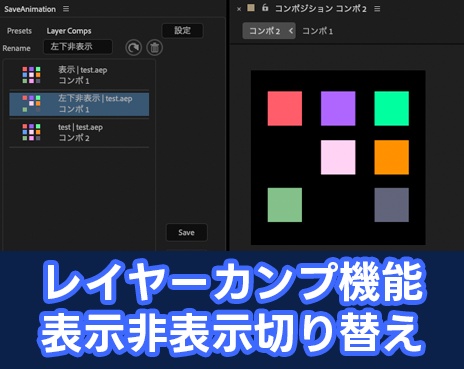Click the Save button
This screenshot has height=369, width=464.
pos(186,232)
